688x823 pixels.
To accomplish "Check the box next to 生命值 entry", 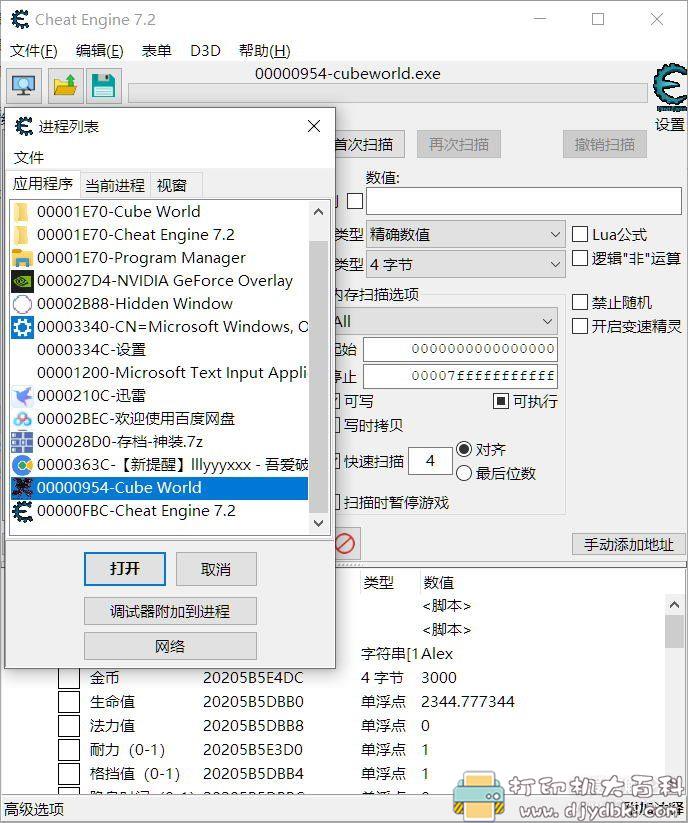I will pyautogui.click(x=69, y=702).
